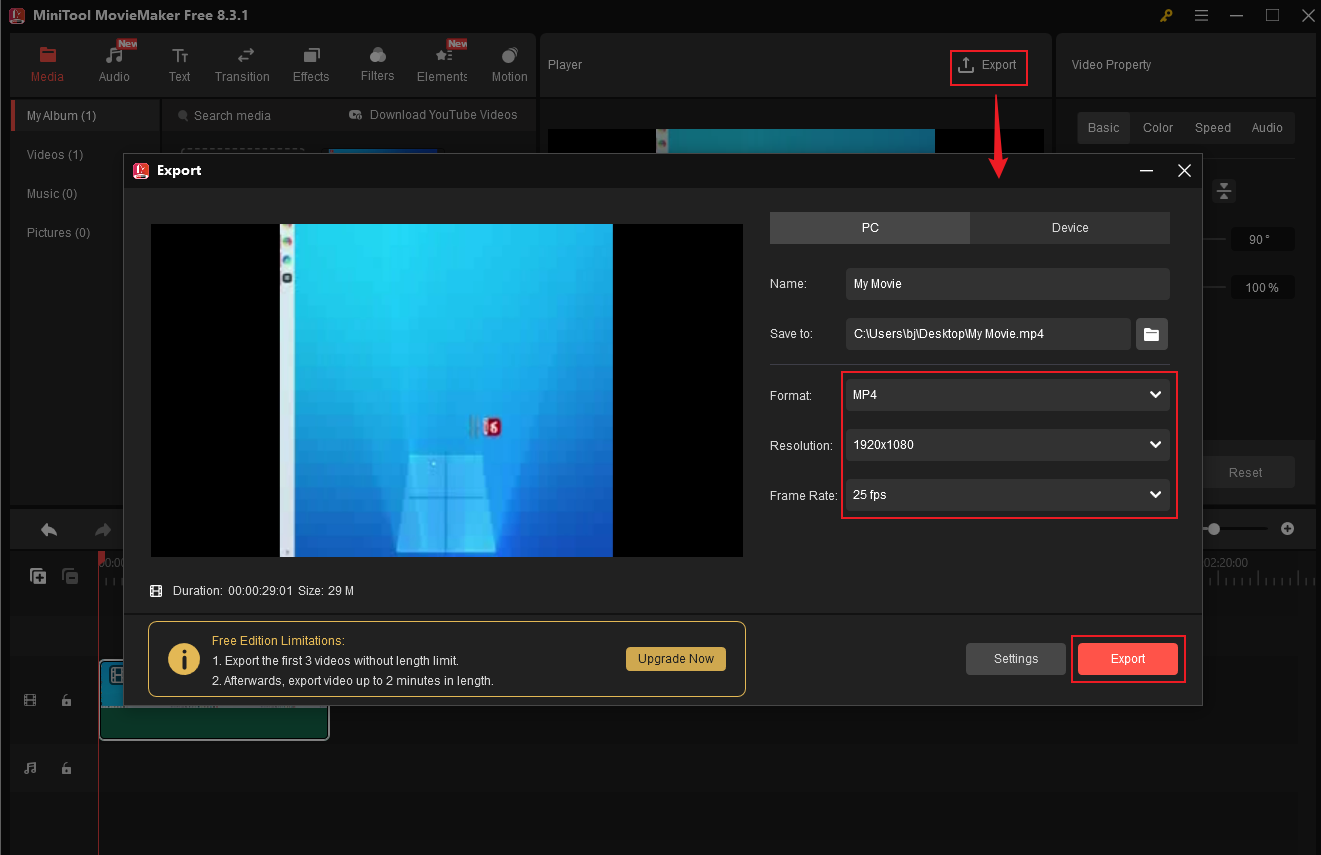Click the Settings button
1321x855 pixels.
(1015, 659)
